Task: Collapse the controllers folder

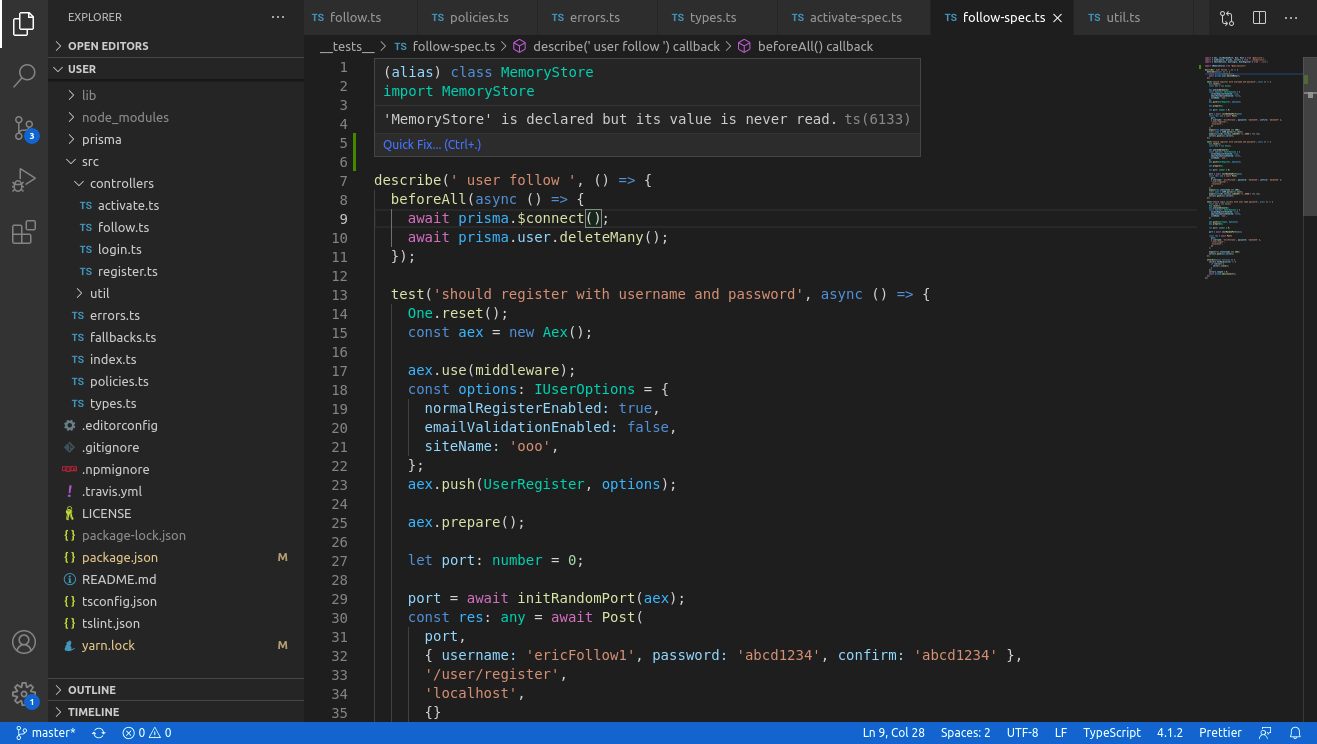Action: click(176, 183)
